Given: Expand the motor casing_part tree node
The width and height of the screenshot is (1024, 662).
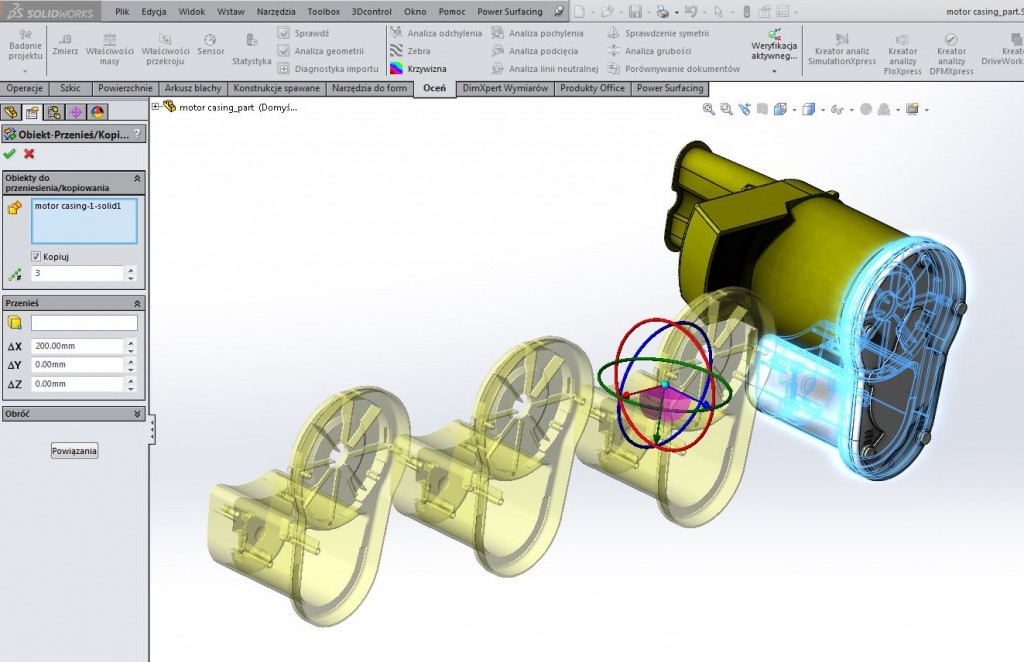Looking at the screenshot, I should [156, 107].
